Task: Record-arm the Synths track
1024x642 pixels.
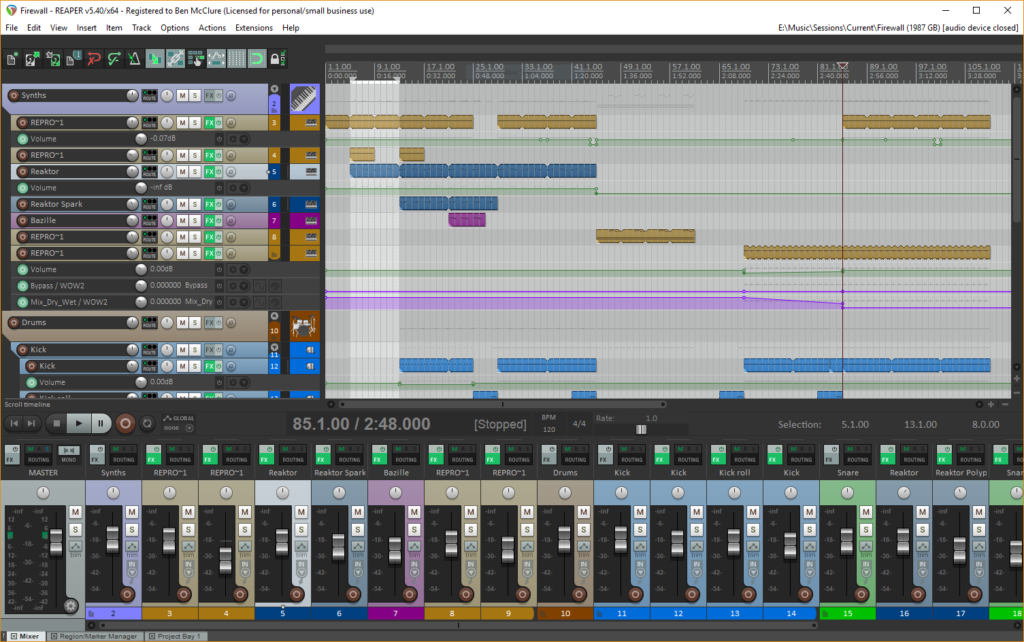Action: 13,96
